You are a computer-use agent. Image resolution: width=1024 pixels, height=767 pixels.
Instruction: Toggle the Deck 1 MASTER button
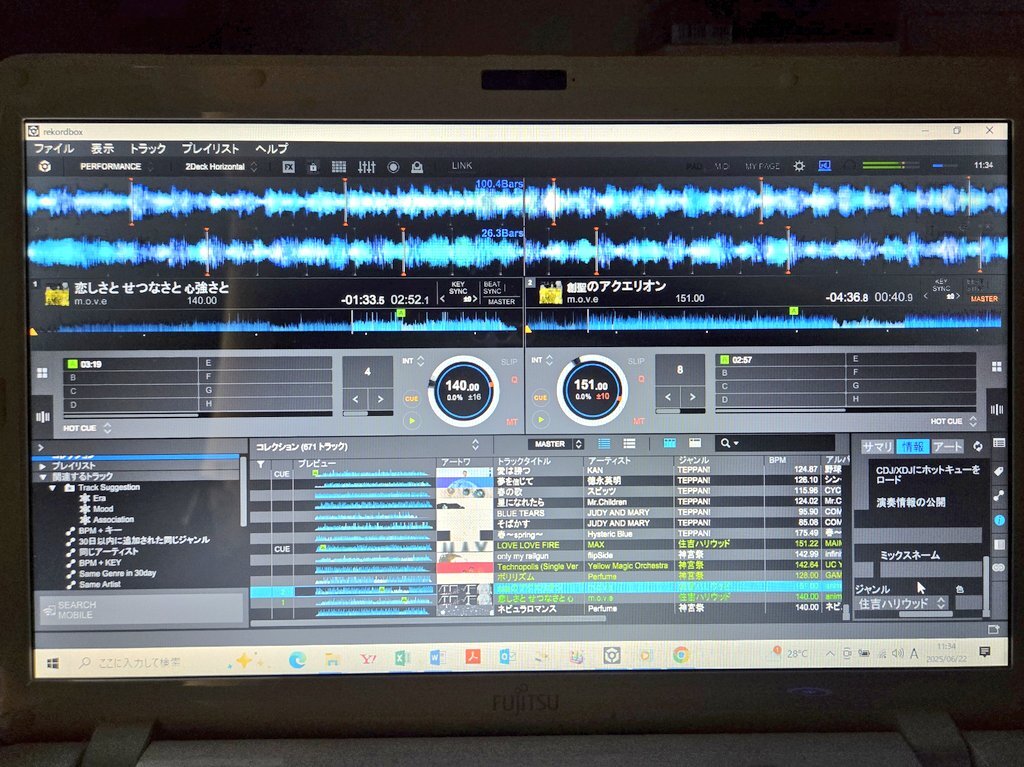click(x=501, y=302)
